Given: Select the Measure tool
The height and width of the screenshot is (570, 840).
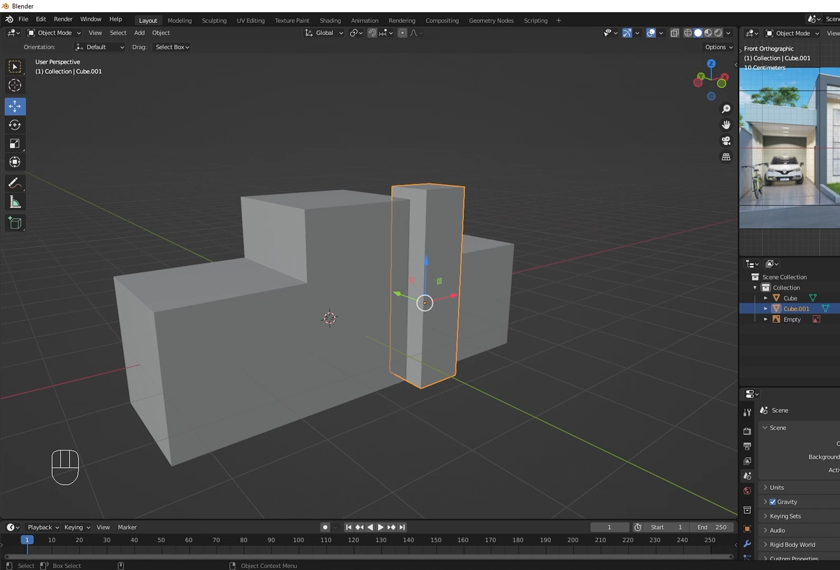Looking at the screenshot, I should coord(15,203).
